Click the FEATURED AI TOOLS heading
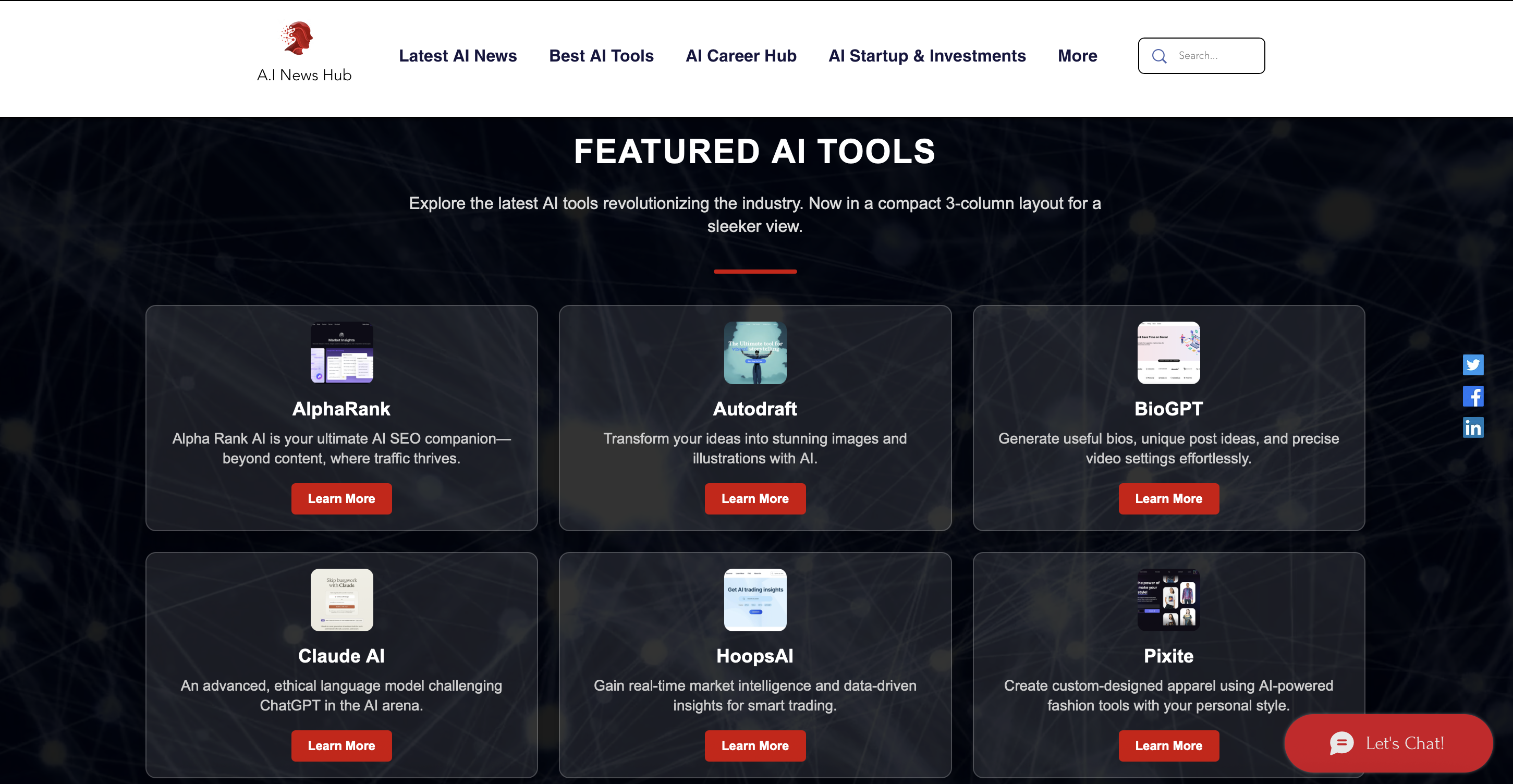This screenshot has height=784, width=1513. click(754, 152)
